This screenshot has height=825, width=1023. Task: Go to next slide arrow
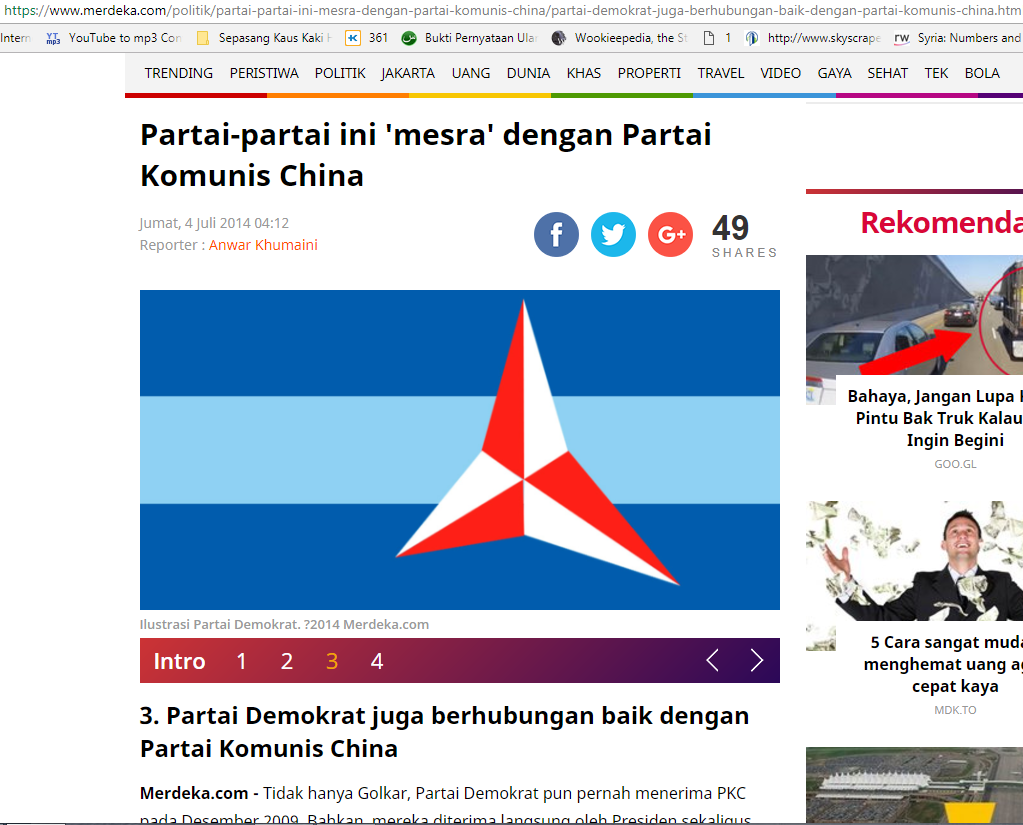click(757, 660)
